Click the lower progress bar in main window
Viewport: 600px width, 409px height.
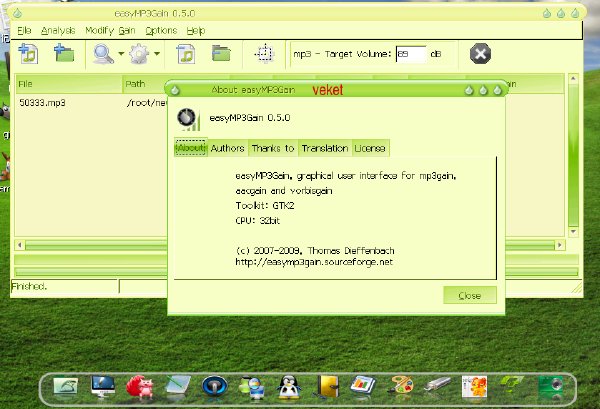(x=90, y=272)
